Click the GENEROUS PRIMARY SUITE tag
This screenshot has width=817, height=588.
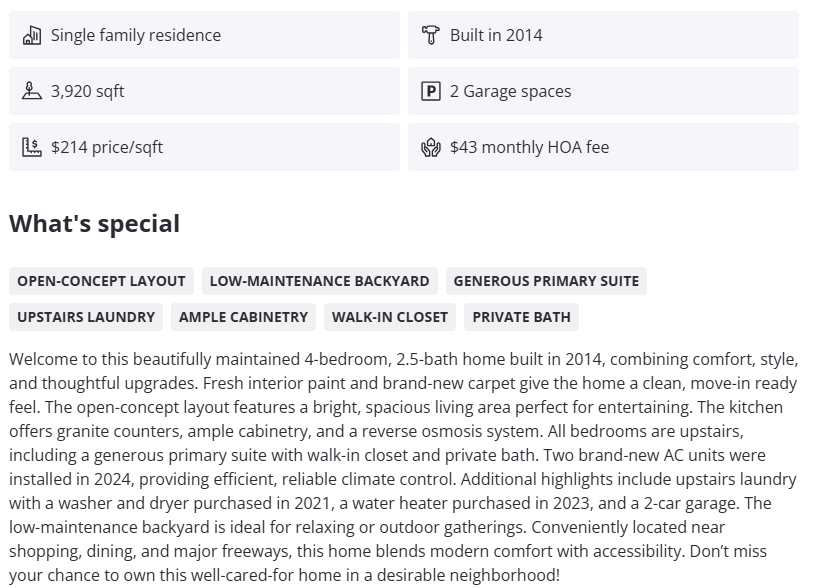coord(546,281)
